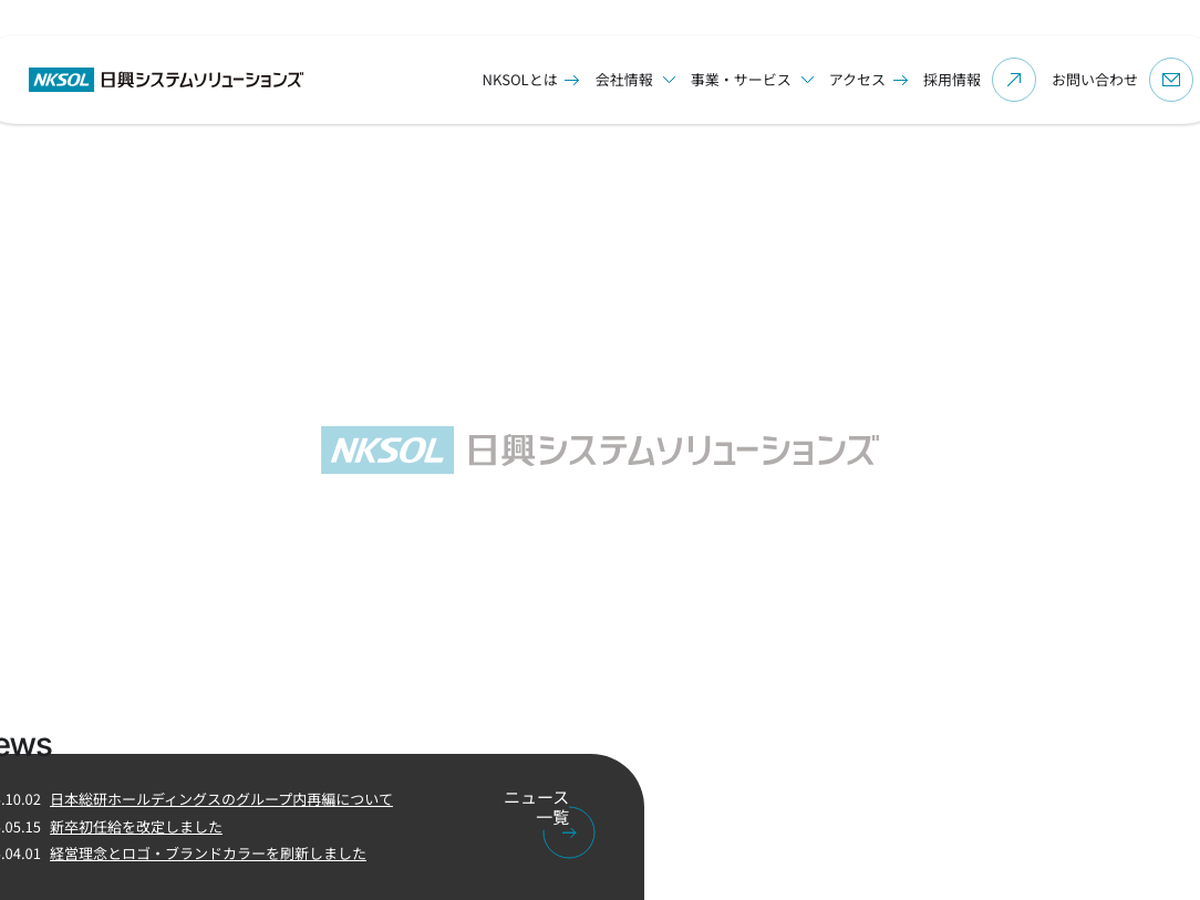Open the 経営理念とロゴ・ブランドカラー news item
The image size is (1200, 900).
pos(208,853)
